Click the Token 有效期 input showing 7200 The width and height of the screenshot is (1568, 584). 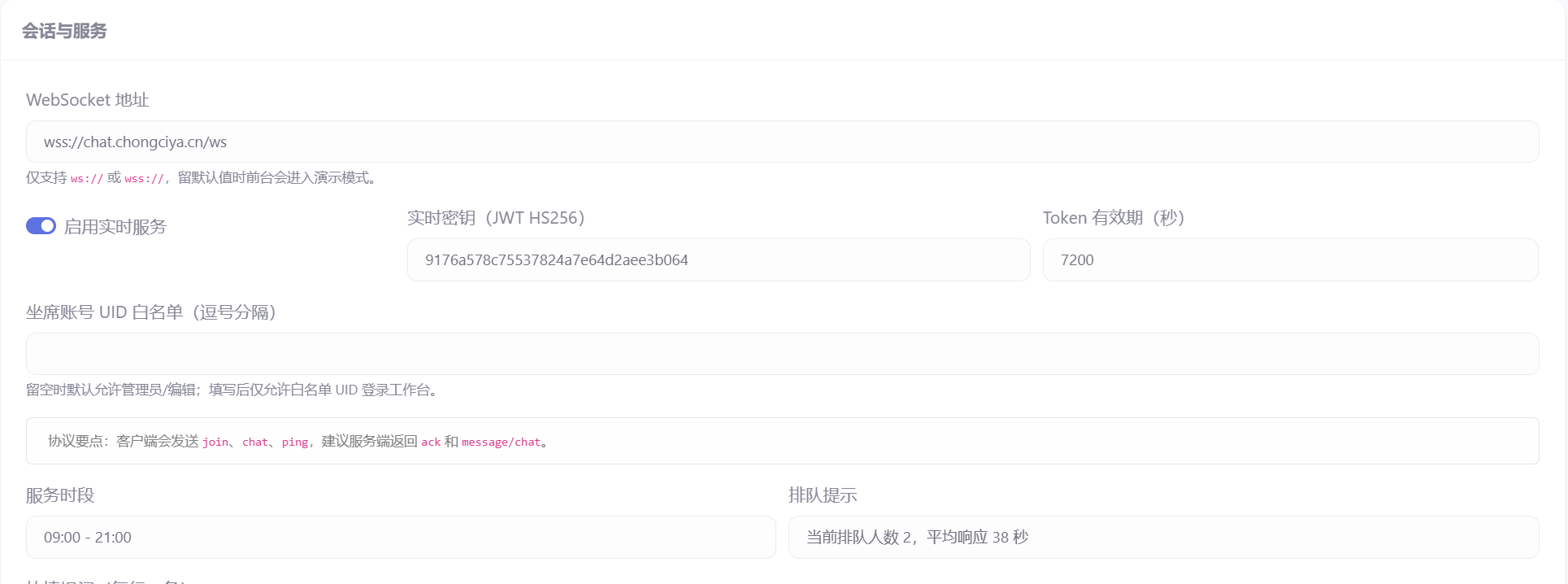[x=1290, y=260]
